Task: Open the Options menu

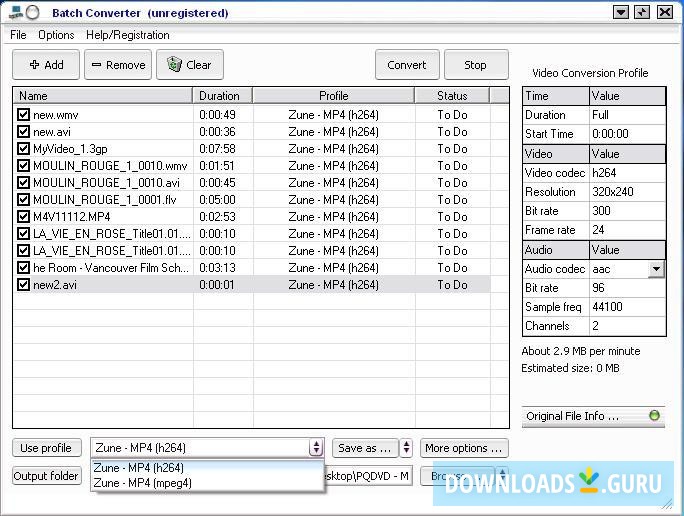Action: click(x=56, y=35)
